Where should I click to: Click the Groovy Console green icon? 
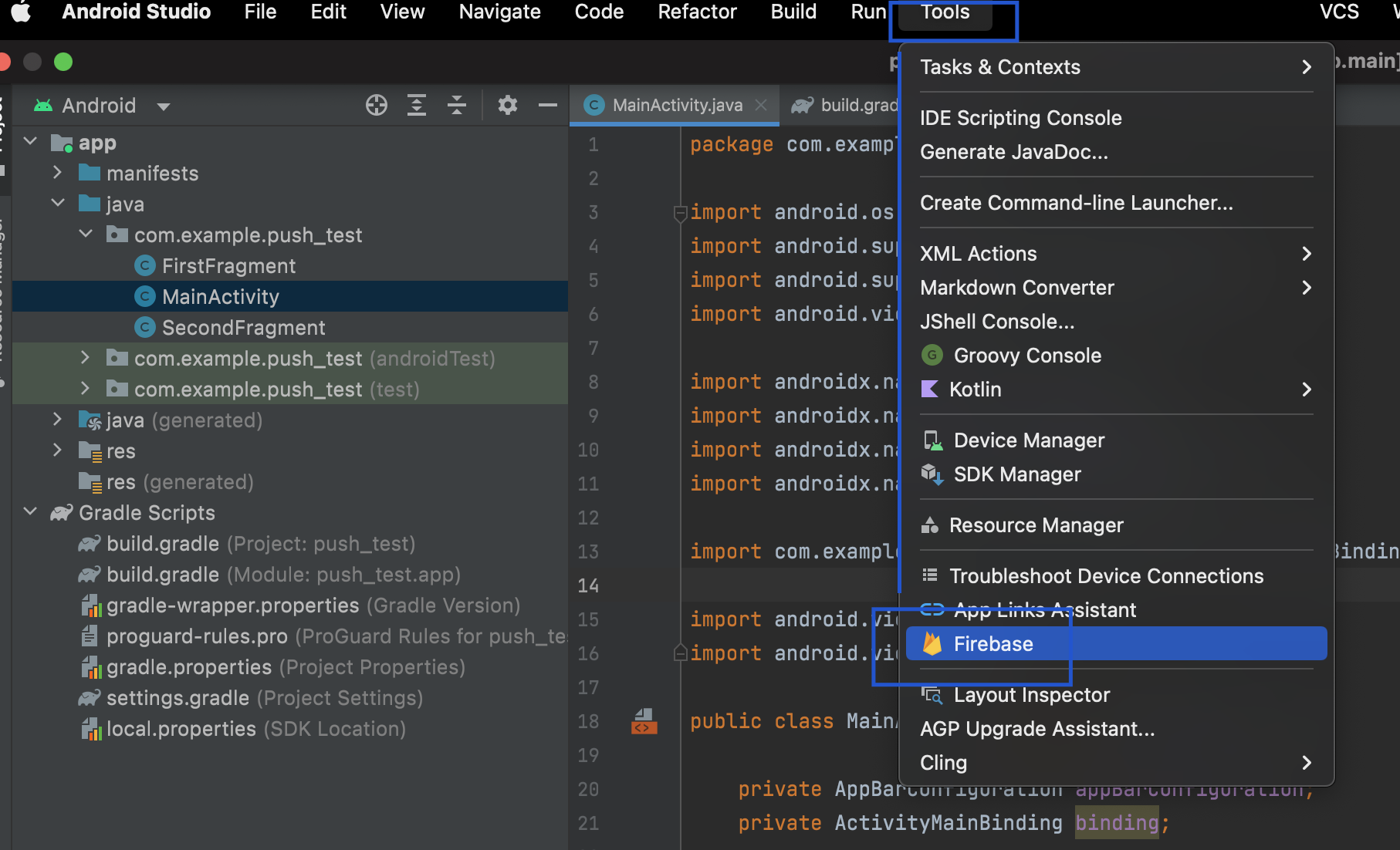click(932, 355)
